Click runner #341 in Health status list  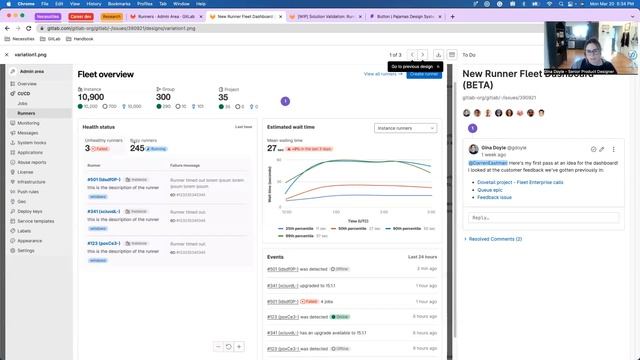[104, 211]
